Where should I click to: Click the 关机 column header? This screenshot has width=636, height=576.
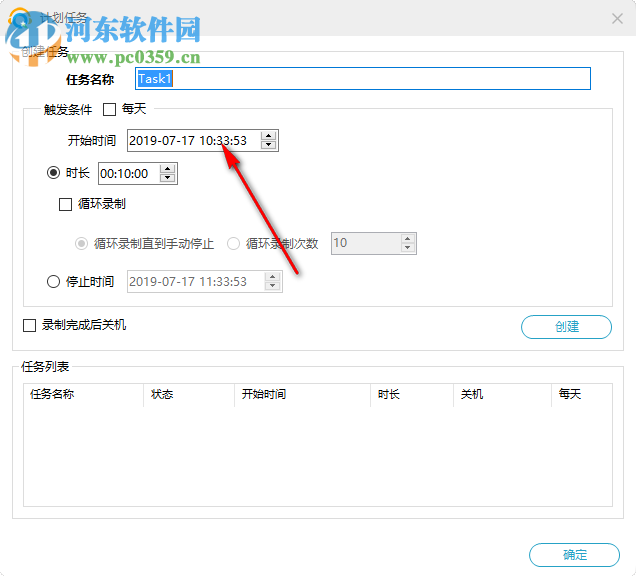[x=503, y=395]
